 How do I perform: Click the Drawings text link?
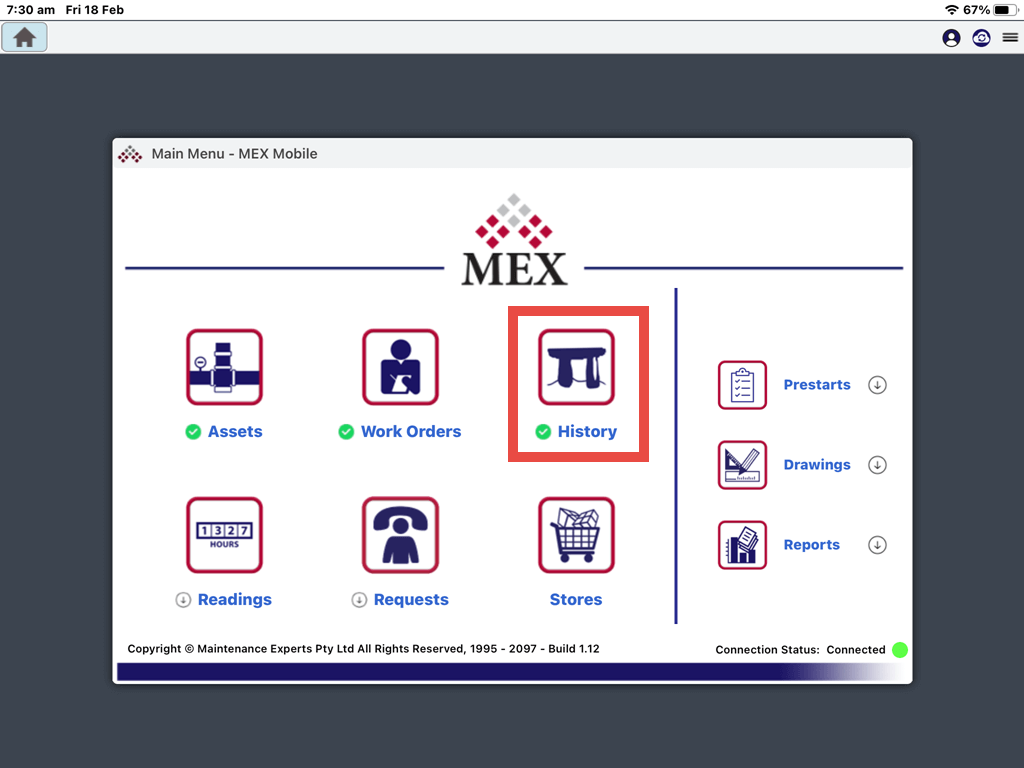(817, 465)
